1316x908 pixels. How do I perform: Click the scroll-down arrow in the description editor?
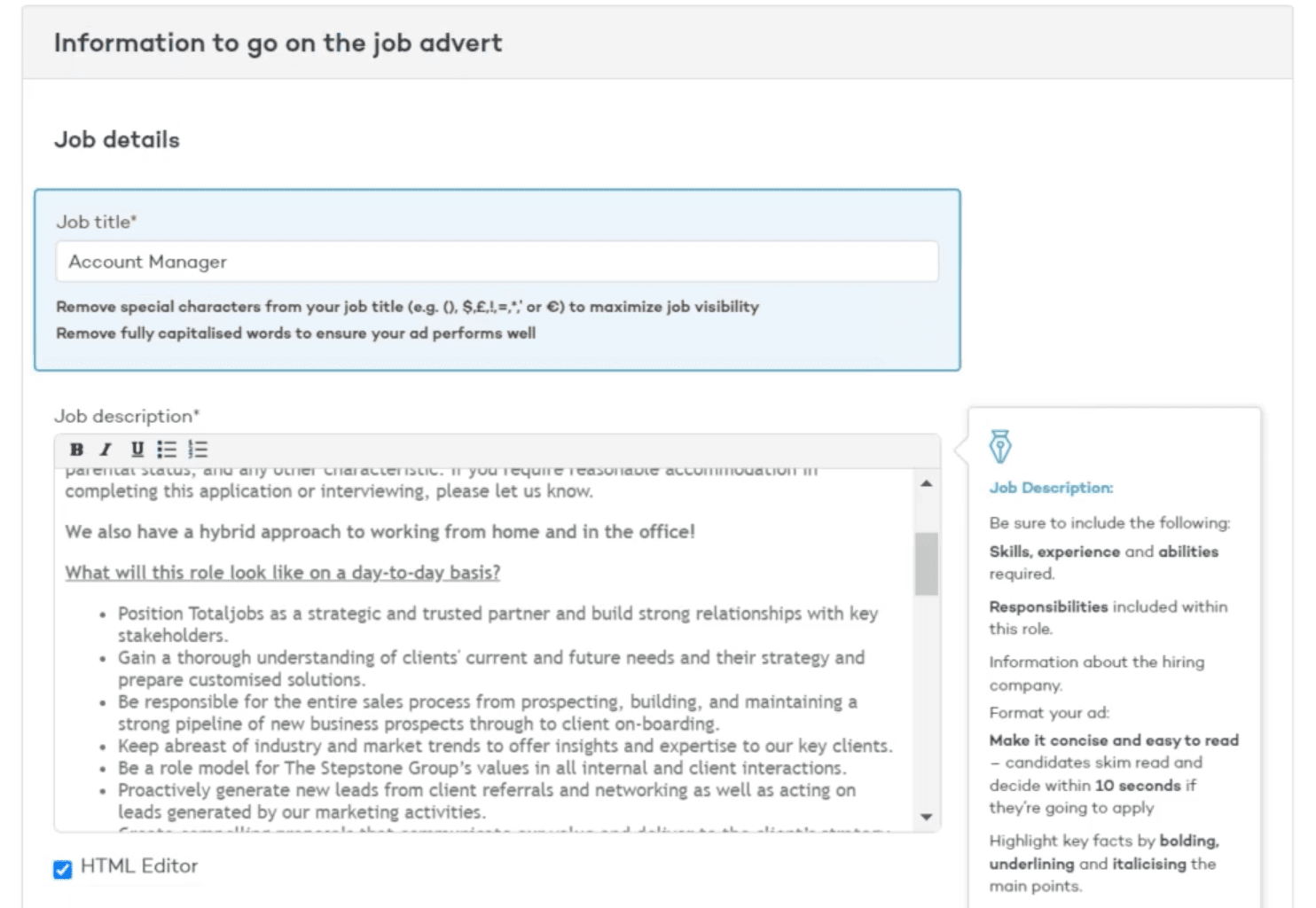tap(927, 816)
